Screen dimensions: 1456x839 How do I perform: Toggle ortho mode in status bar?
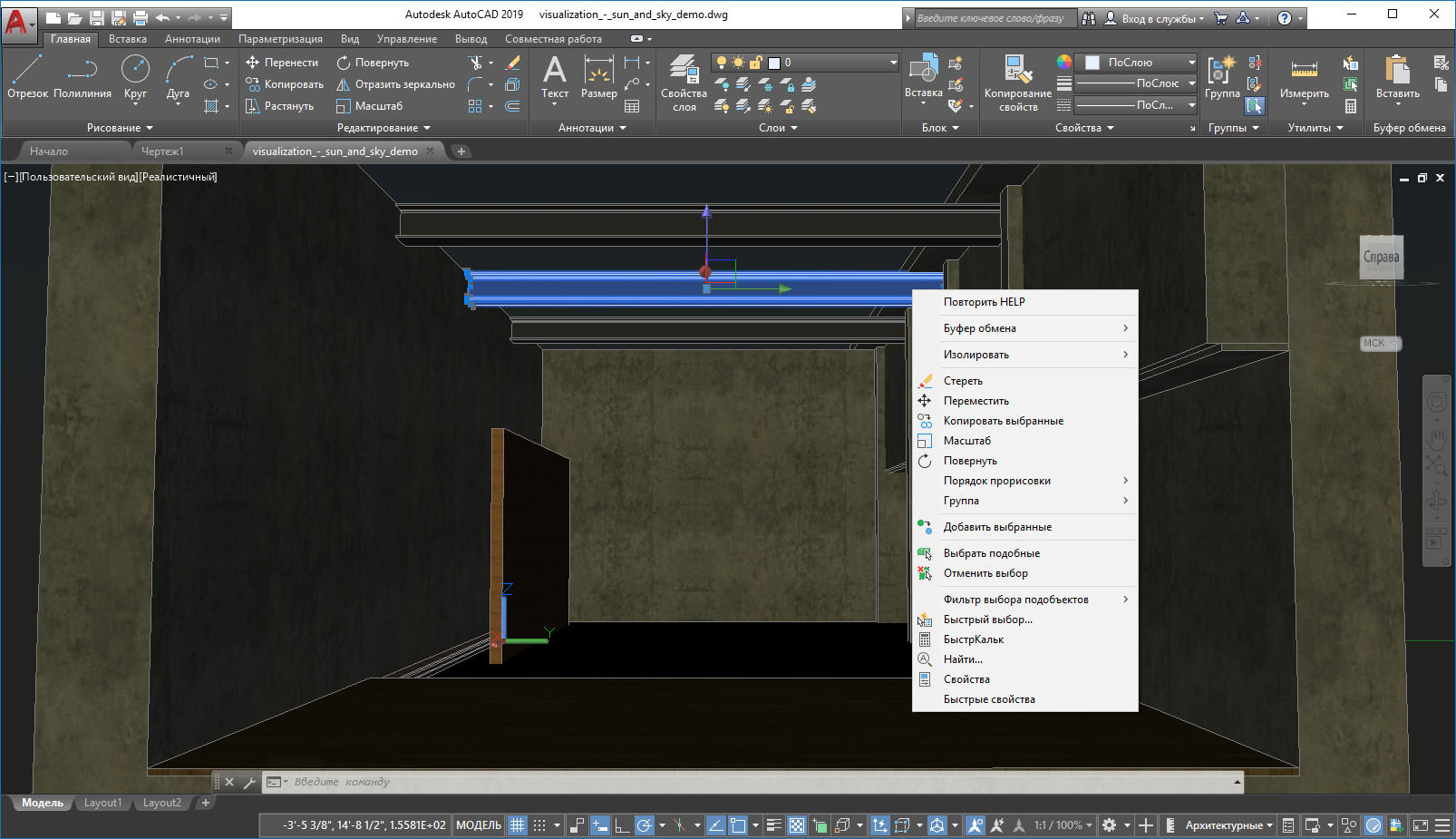(622, 824)
